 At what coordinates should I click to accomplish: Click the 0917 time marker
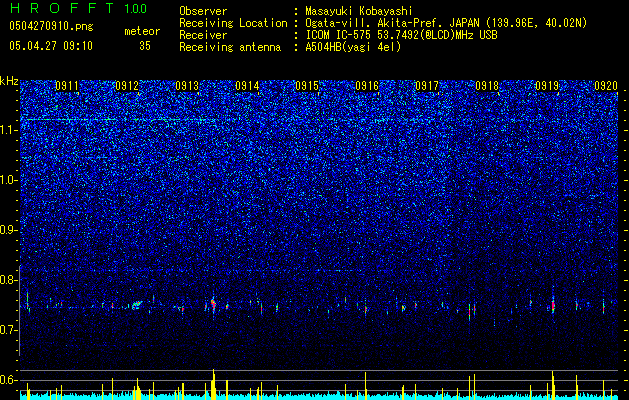pyautogui.click(x=427, y=86)
